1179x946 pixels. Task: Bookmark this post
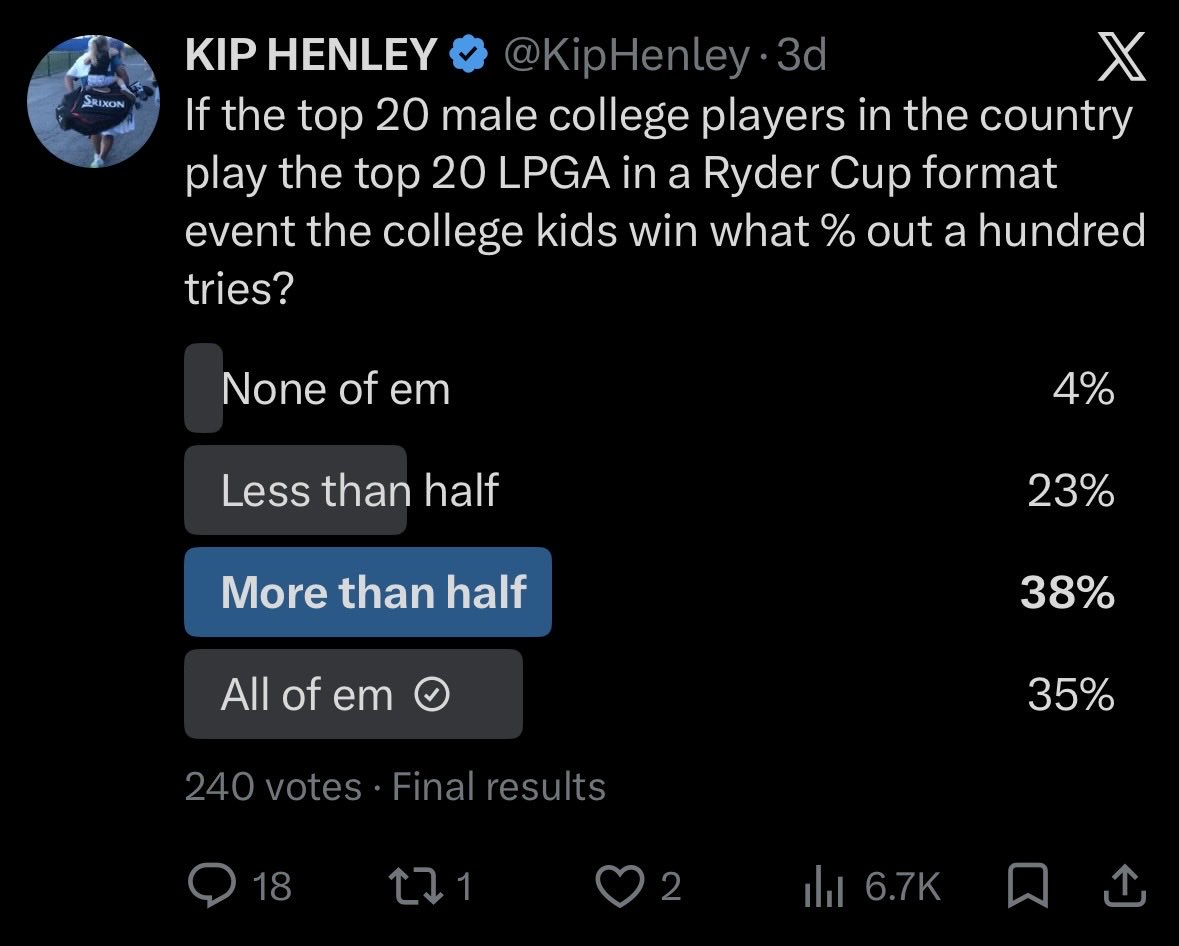pyautogui.click(x=1027, y=886)
